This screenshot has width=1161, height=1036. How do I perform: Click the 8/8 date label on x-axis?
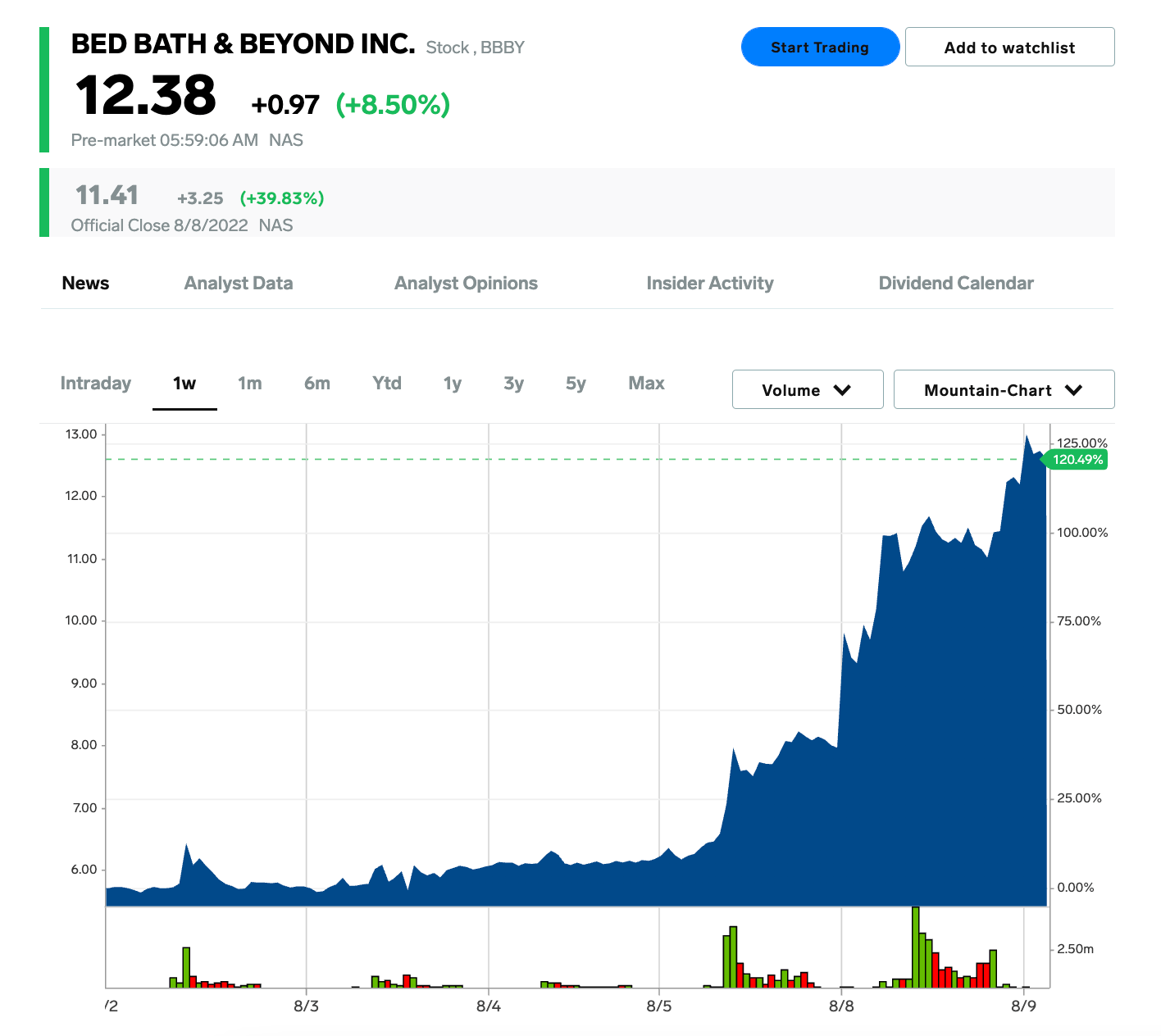click(x=841, y=1006)
